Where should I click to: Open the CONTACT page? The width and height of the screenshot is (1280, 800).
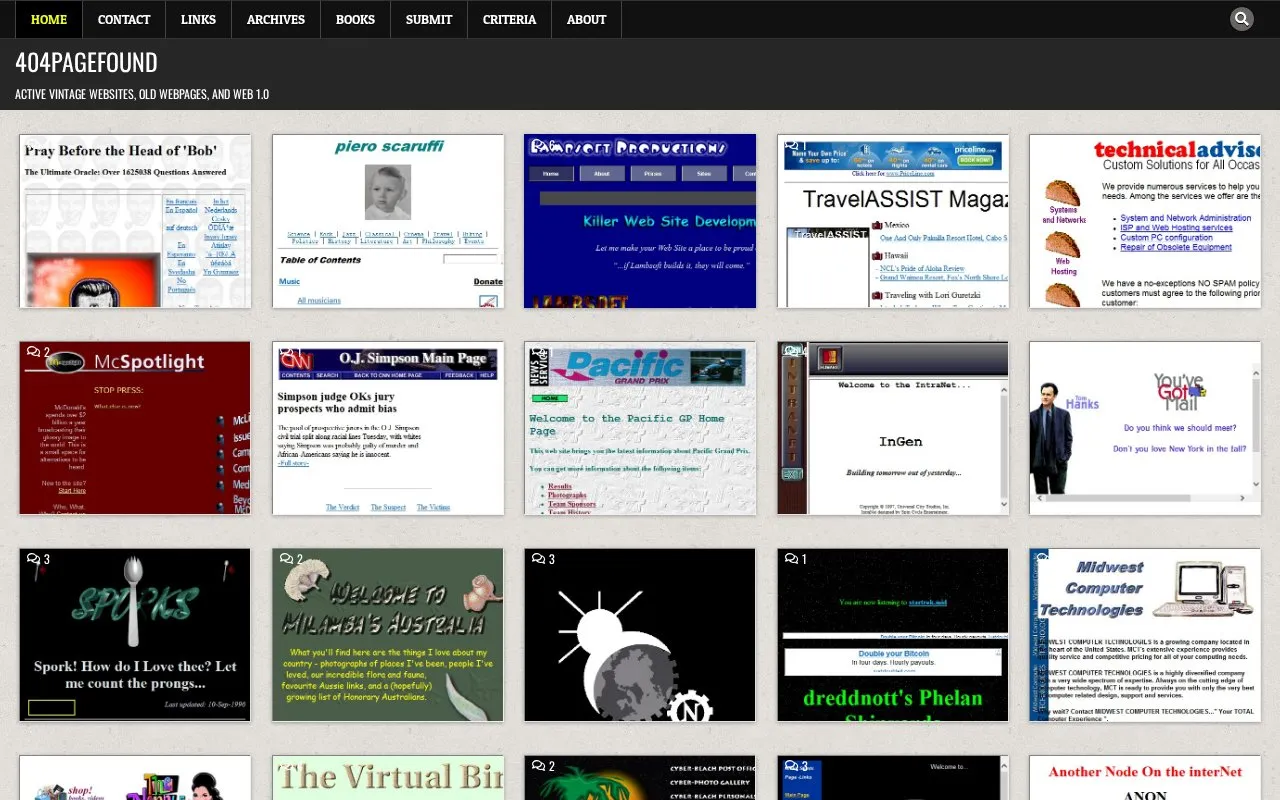pyautogui.click(x=124, y=19)
